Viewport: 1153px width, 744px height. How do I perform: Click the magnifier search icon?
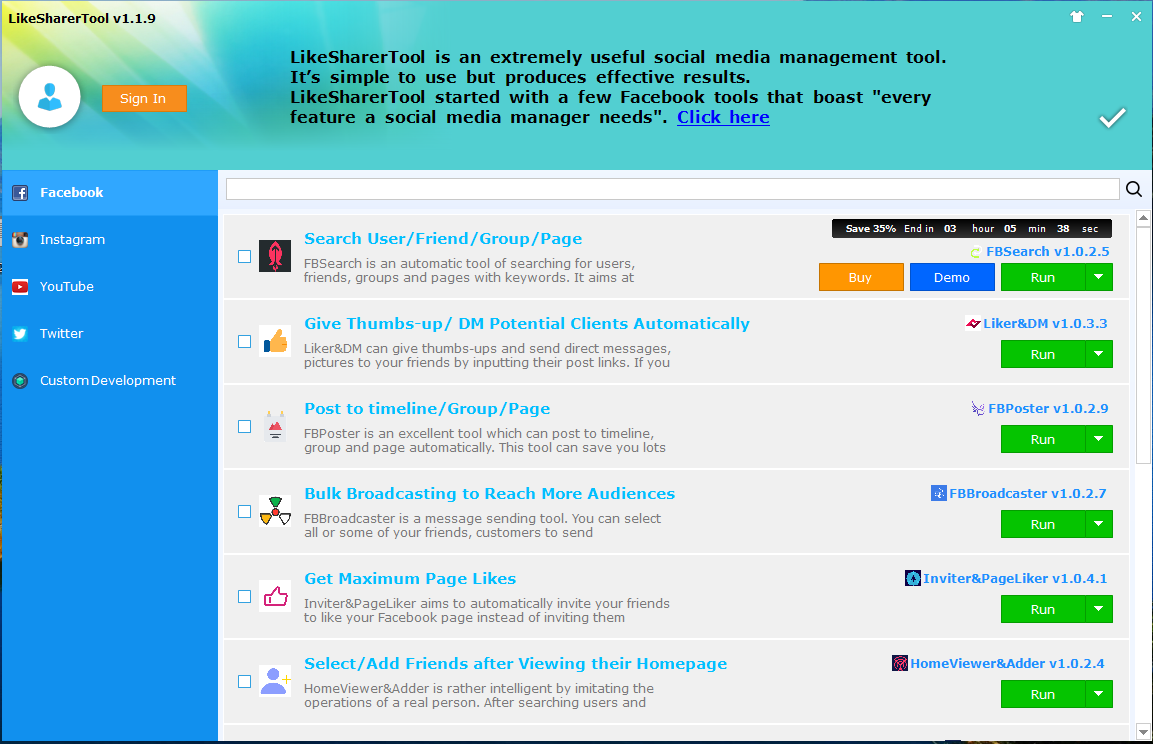1134,190
